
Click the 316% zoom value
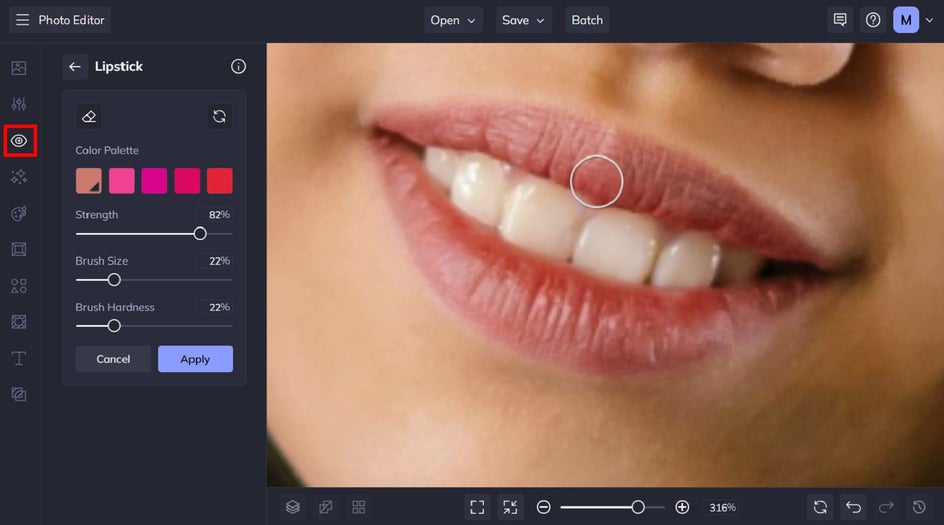tap(722, 508)
